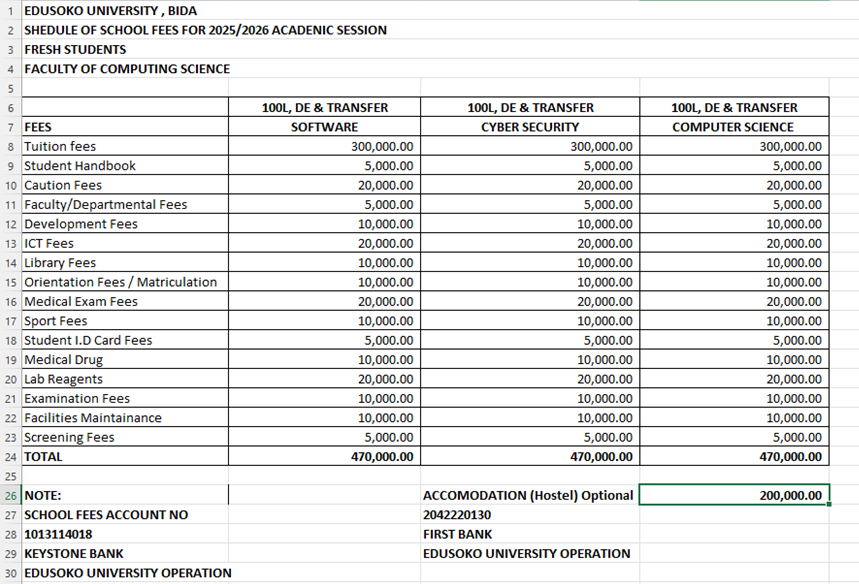
Task: Click the COMPUTER SCIENCE heading cell
Action: click(733, 127)
